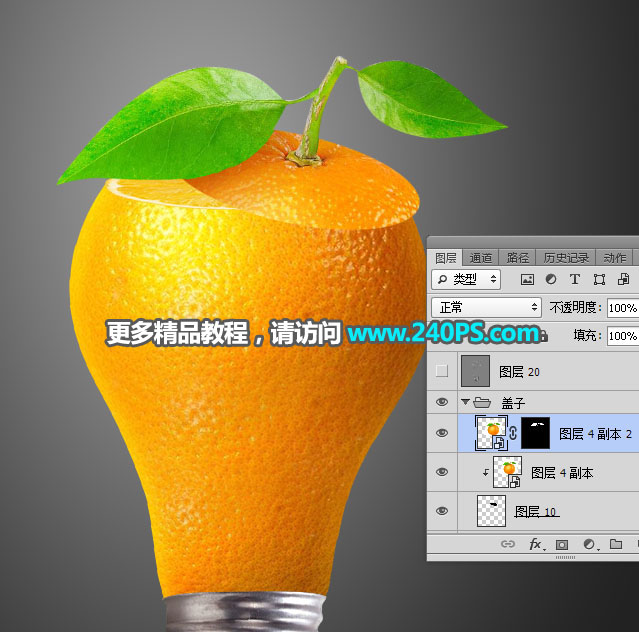Click the 填充 100% value field
The height and width of the screenshot is (632, 639).
point(623,336)
